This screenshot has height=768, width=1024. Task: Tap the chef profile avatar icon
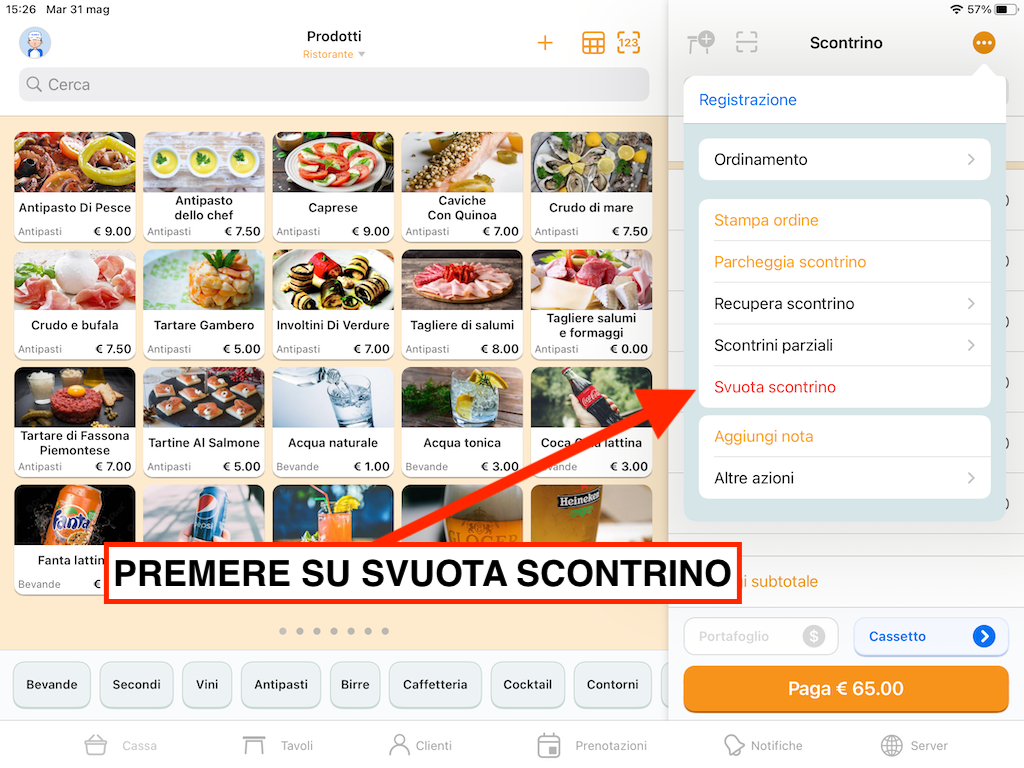point(35,43)
